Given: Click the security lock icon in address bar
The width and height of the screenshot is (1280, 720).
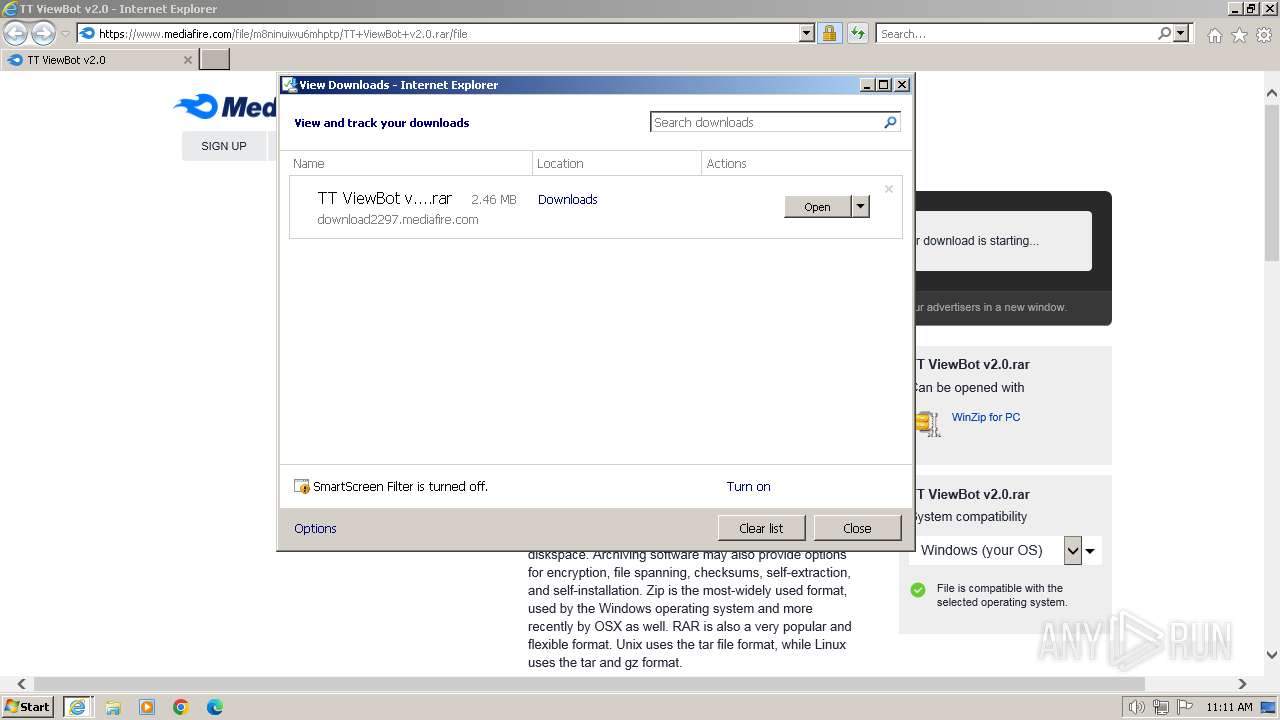Looking at the screenshot, I should pos(829,33).
